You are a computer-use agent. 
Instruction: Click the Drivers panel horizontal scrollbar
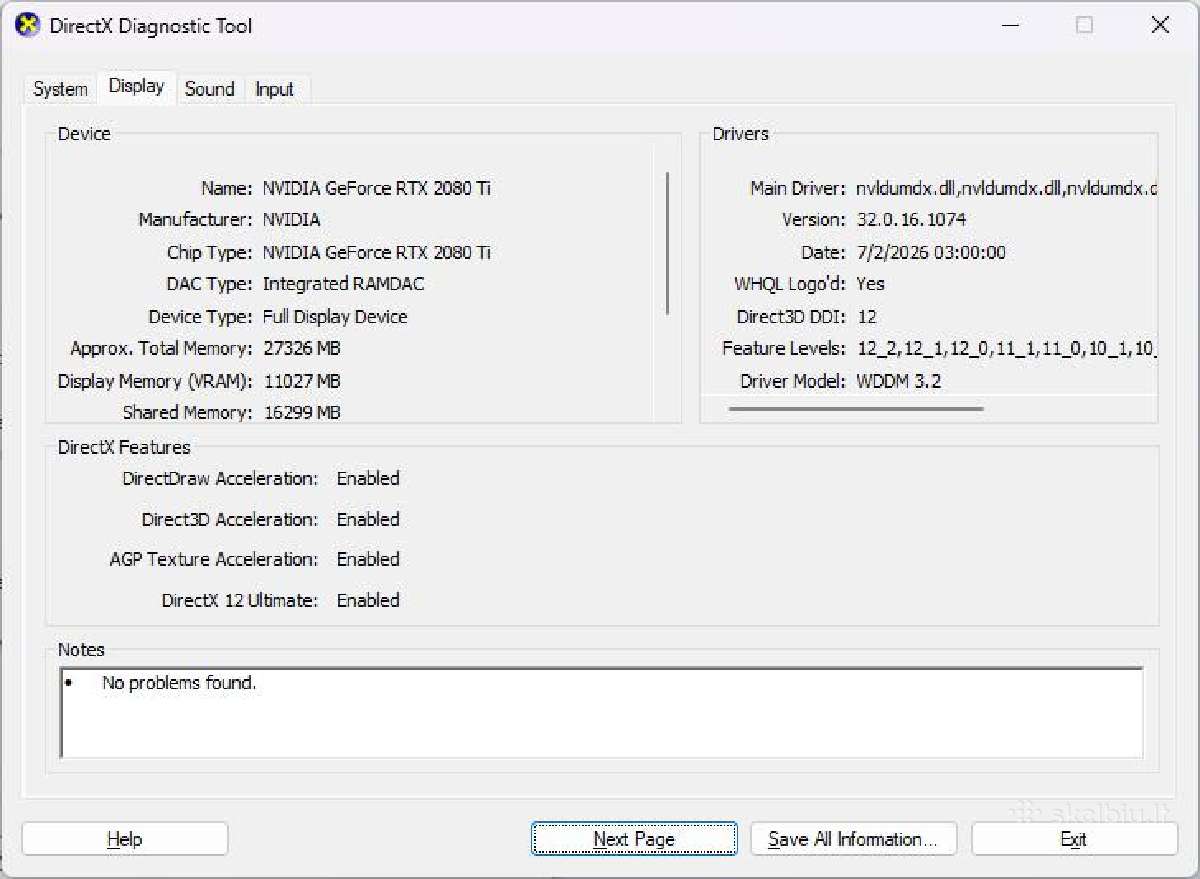(856, 408)
